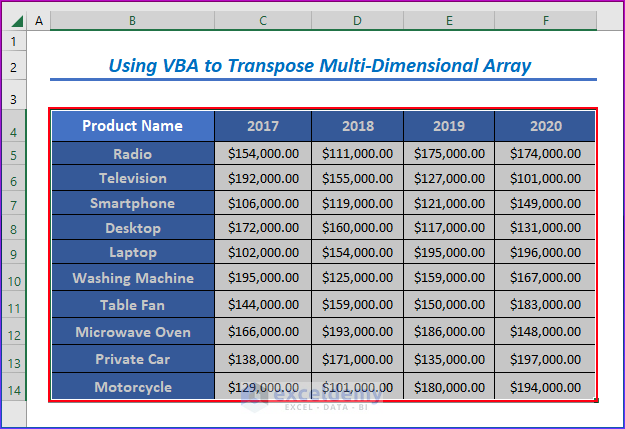The image size is (625, 429).
Task: Click Smartphone's 2017 value $106,000.00
Action: click(x=263, y=203)
